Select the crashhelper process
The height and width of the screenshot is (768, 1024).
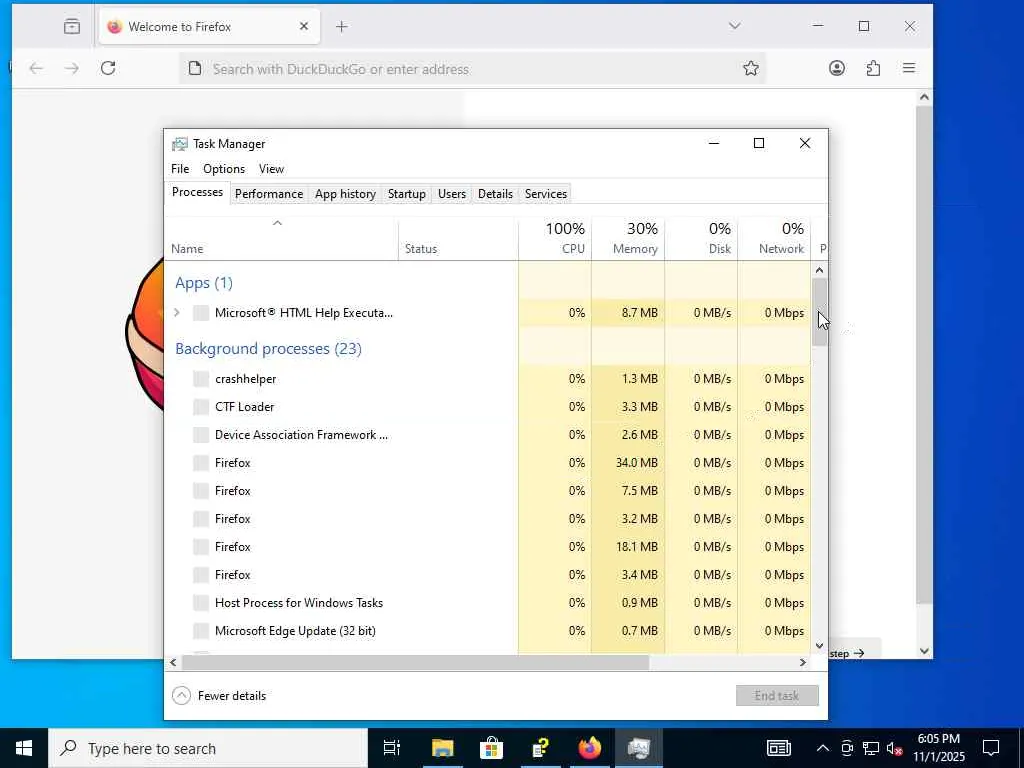487,379
